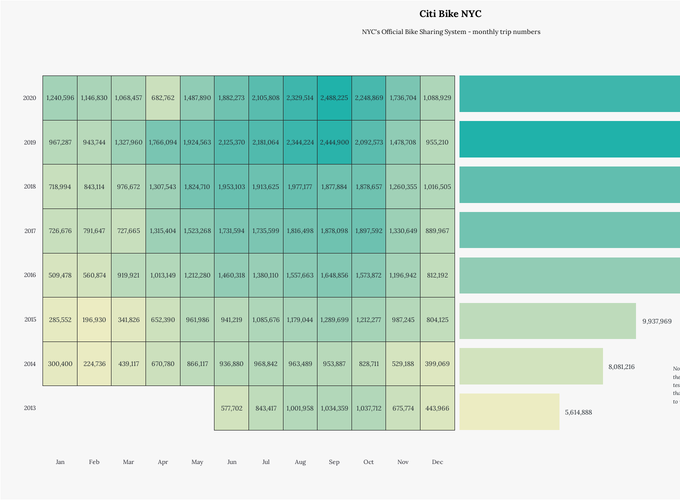Select the 2014 yearly total bar
The height and width of the screenshot is (500, 680).
click(530, 367)
